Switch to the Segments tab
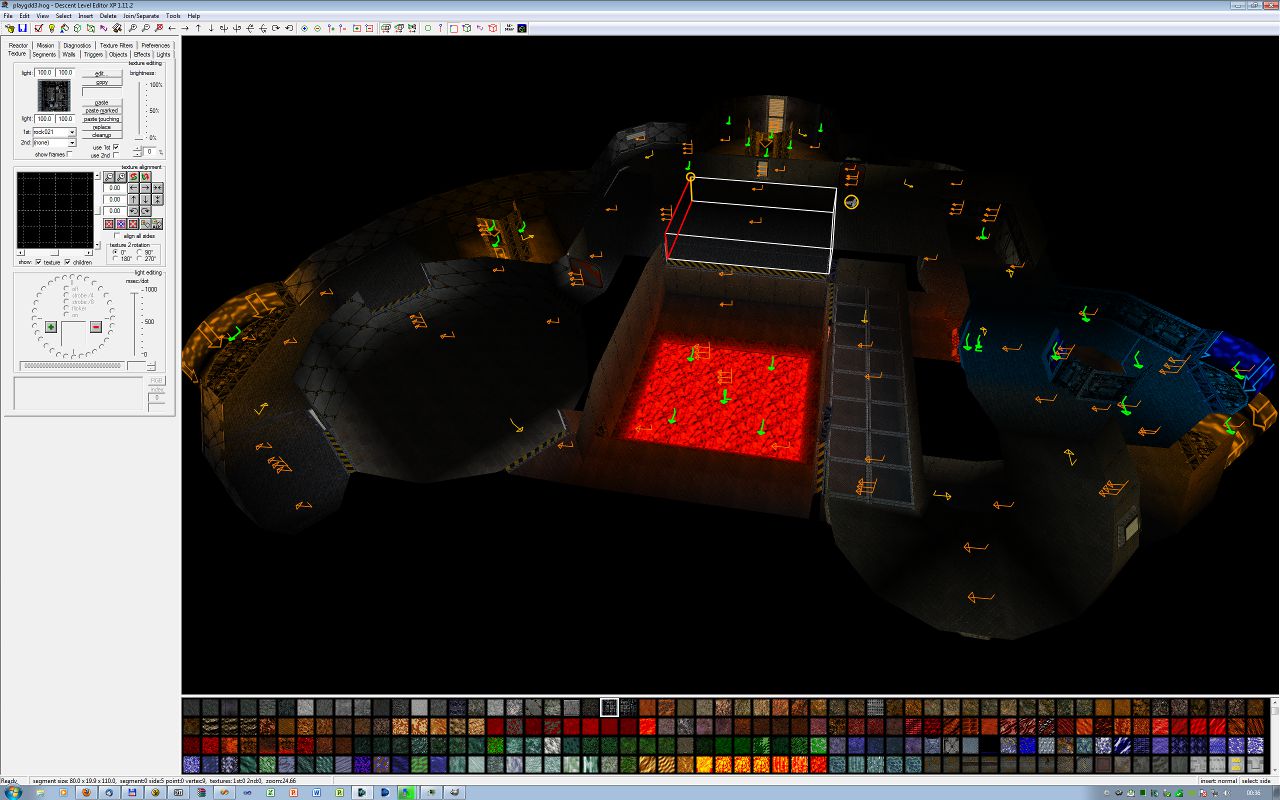Screen dimensions: 1280x800 (x=44, y=54)
